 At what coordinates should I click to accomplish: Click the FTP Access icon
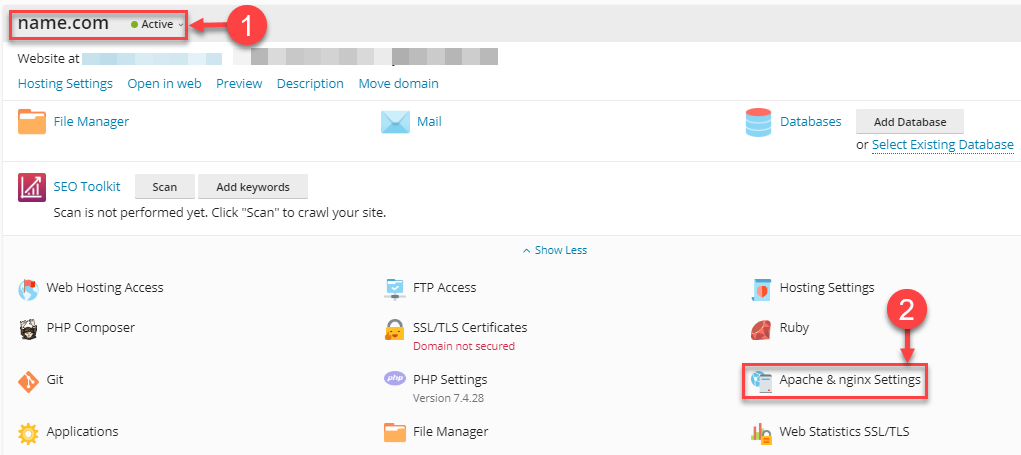(395, 288)
